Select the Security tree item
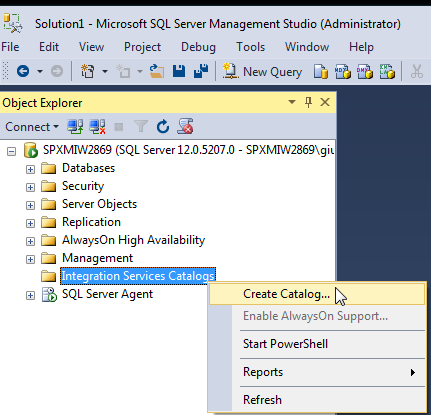The image size is (431, 415). (x=83, y=186)
